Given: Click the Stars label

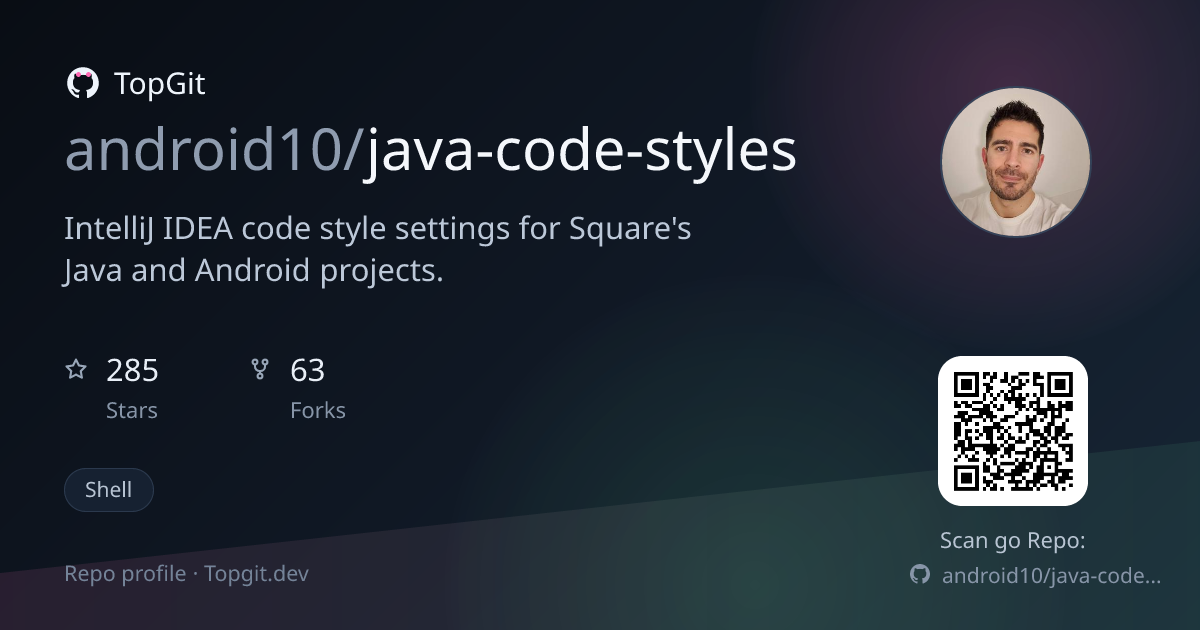Looking at the screenshot, I should [x=132, y=411].
